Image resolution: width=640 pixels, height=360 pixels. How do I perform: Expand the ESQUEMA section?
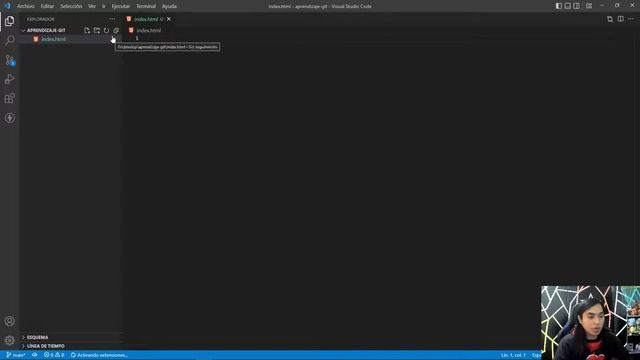[x=37, y=338]
